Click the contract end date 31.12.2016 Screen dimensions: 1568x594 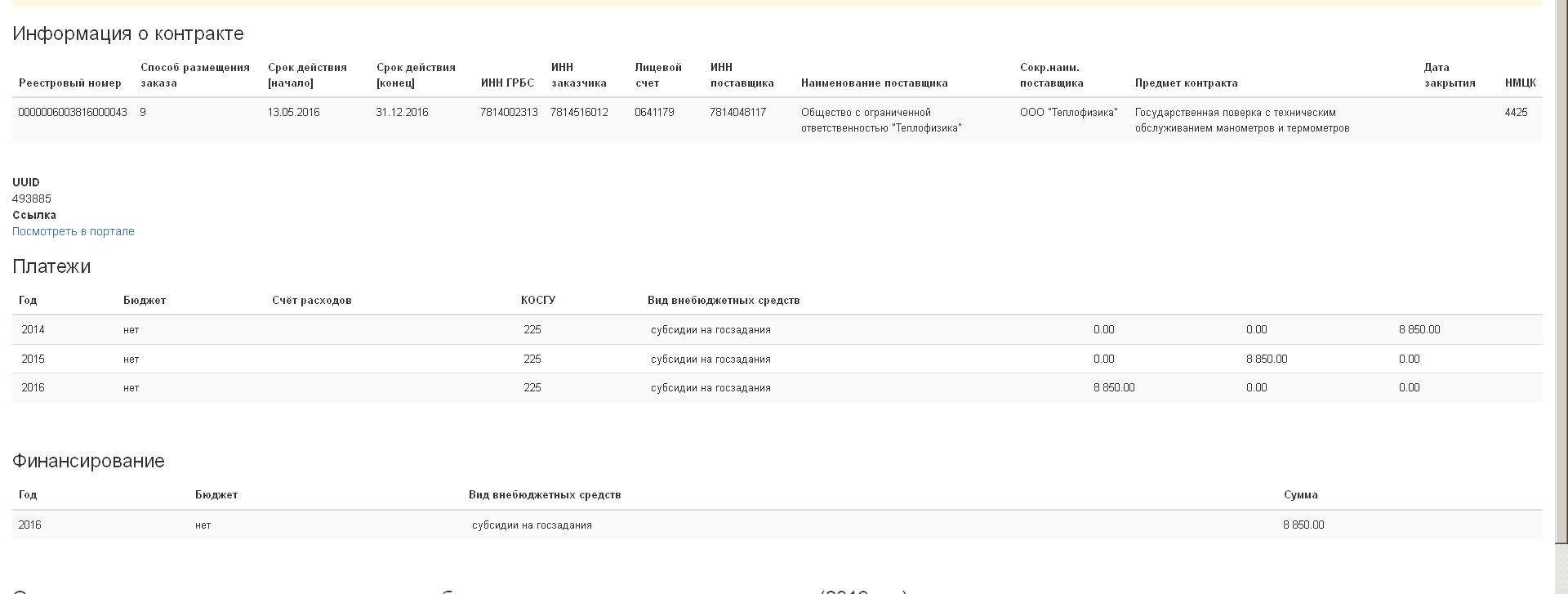point(402,113)
